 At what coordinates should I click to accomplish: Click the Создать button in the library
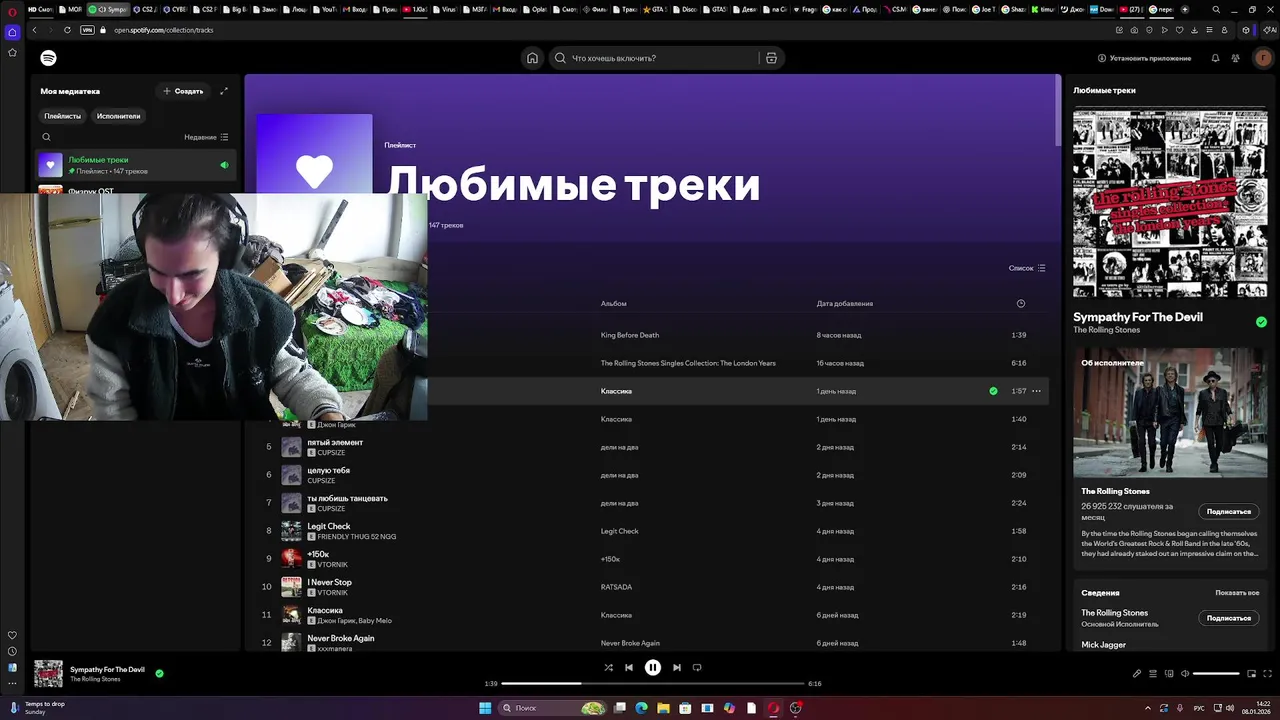[183, 91]
